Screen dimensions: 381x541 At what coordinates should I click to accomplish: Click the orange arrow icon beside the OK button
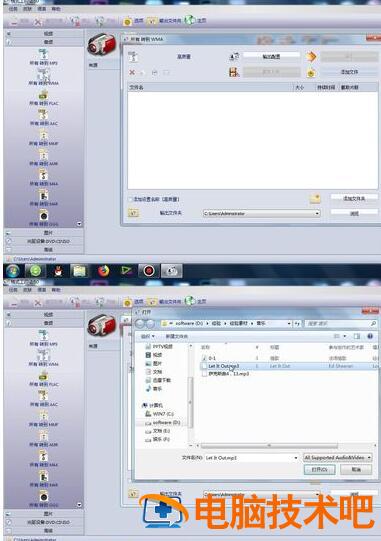click(311, 57)
